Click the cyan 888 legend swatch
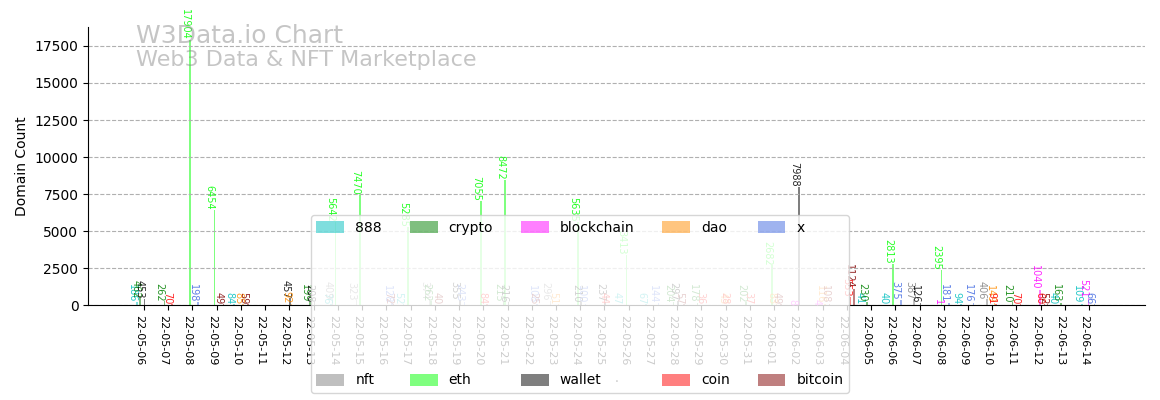Screen dimensions: 1160x400 329,228
